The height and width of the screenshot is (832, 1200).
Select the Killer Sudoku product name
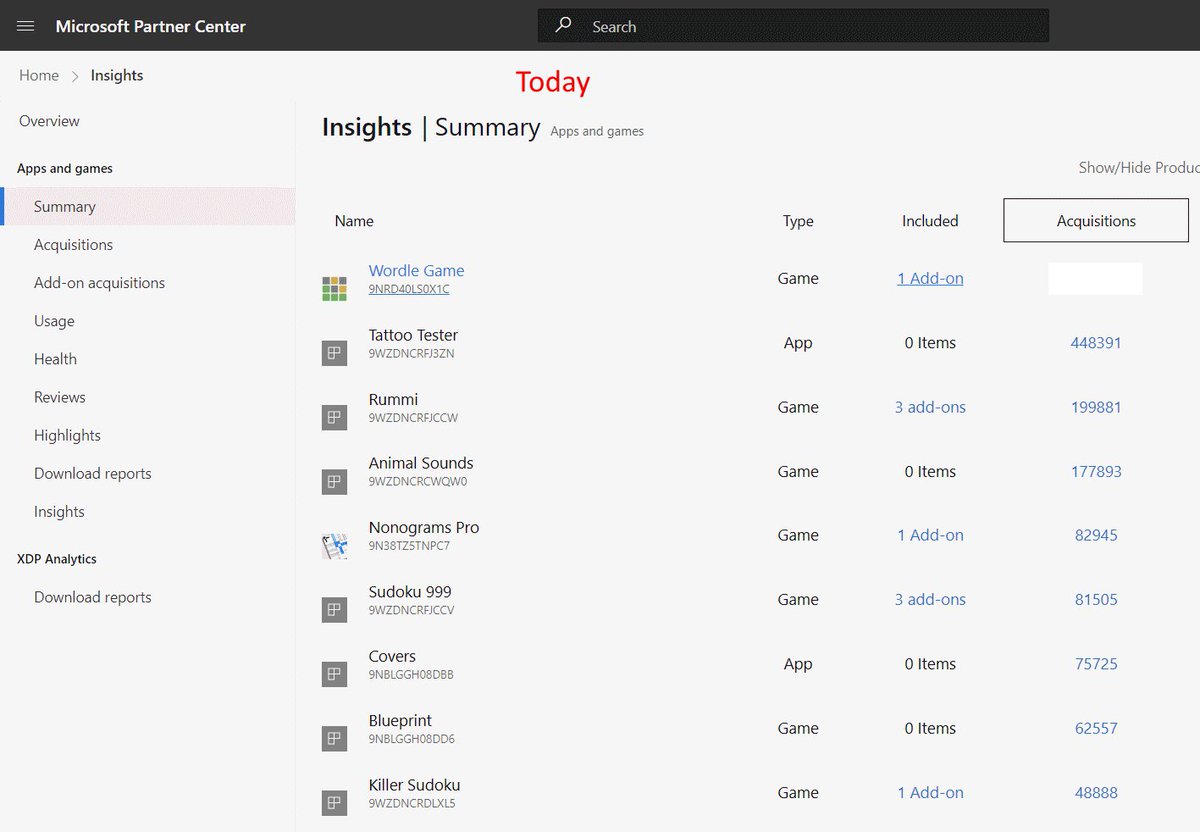414,785
